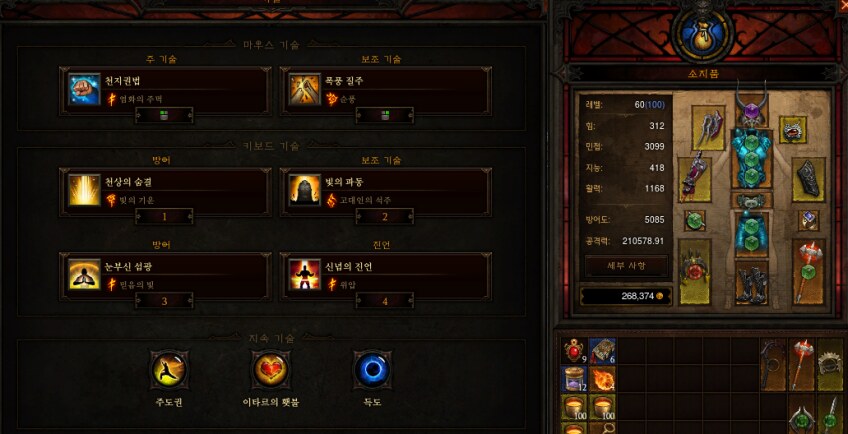
Task: Open the 천상의 숨결 skill slot
Action: pyautogui.click(x=165, y=192)
